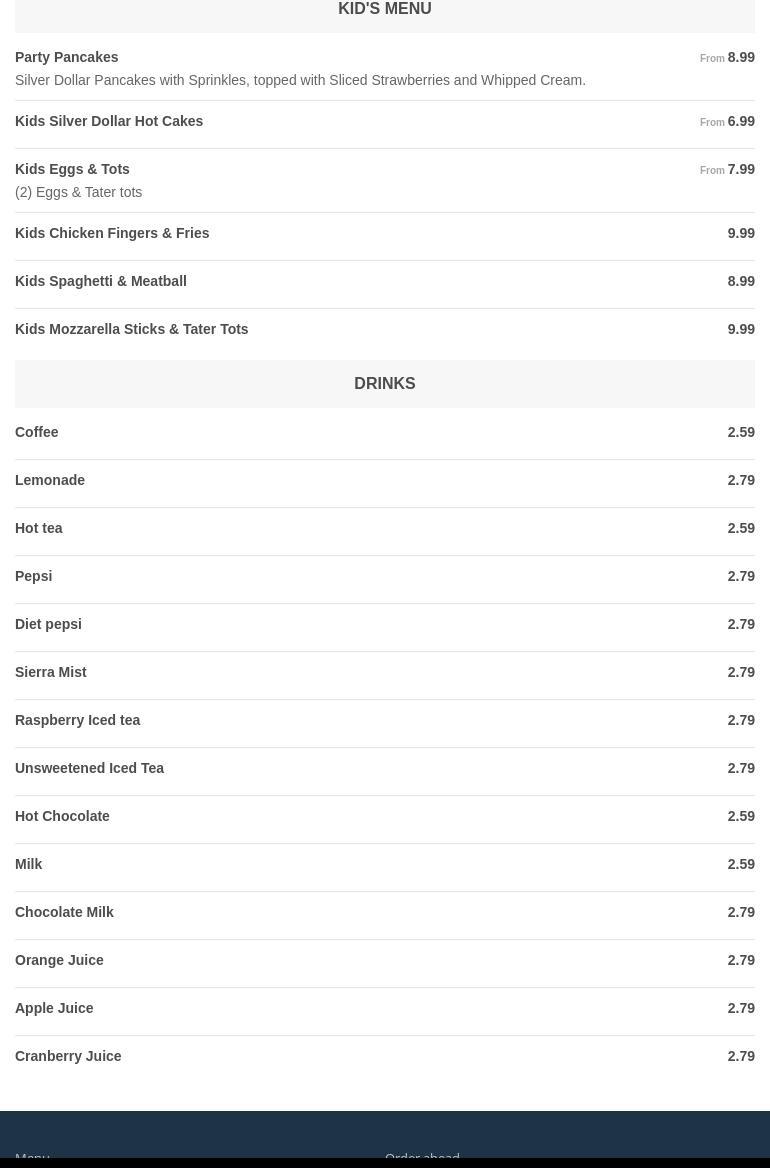Click the Apple Juice 2.79 price
The height and width of the screenshot is (1168, 770).
(x=740, y=1008)
